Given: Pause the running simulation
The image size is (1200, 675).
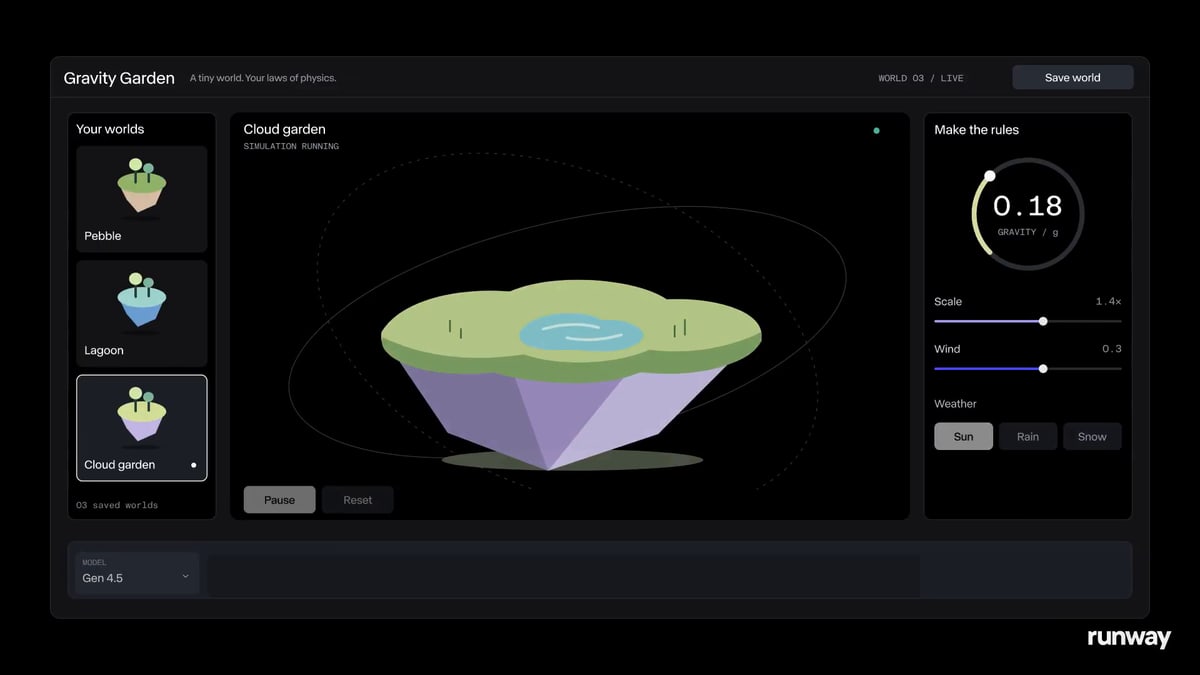Looking at the screenshot, I should coord(279,500).
